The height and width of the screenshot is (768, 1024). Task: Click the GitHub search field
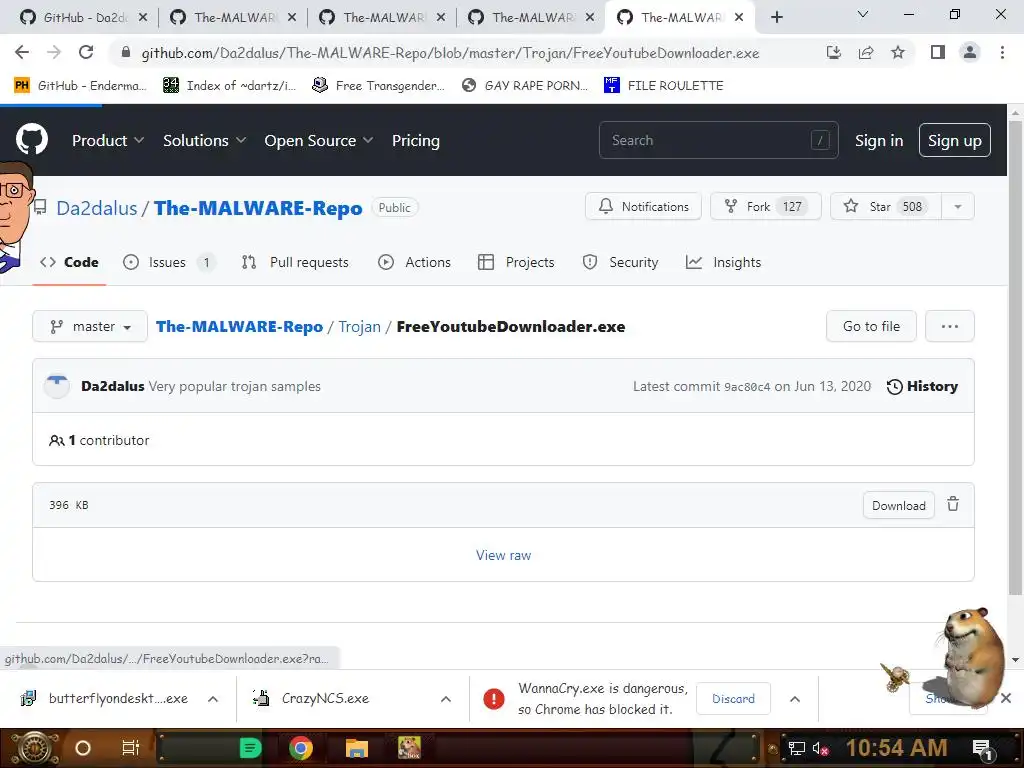718,140
